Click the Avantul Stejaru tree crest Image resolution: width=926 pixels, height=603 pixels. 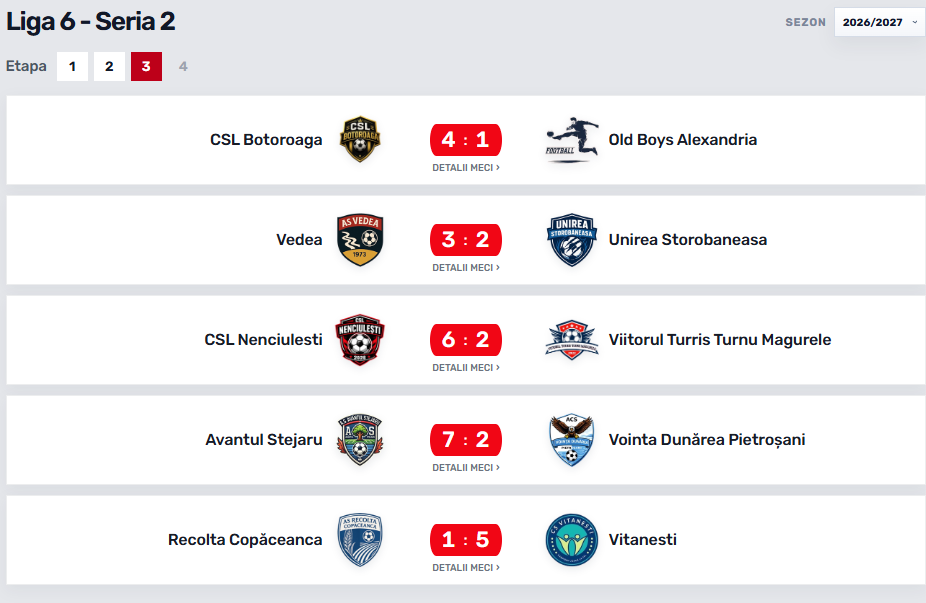pyautogui.click(x=360, y=439)
